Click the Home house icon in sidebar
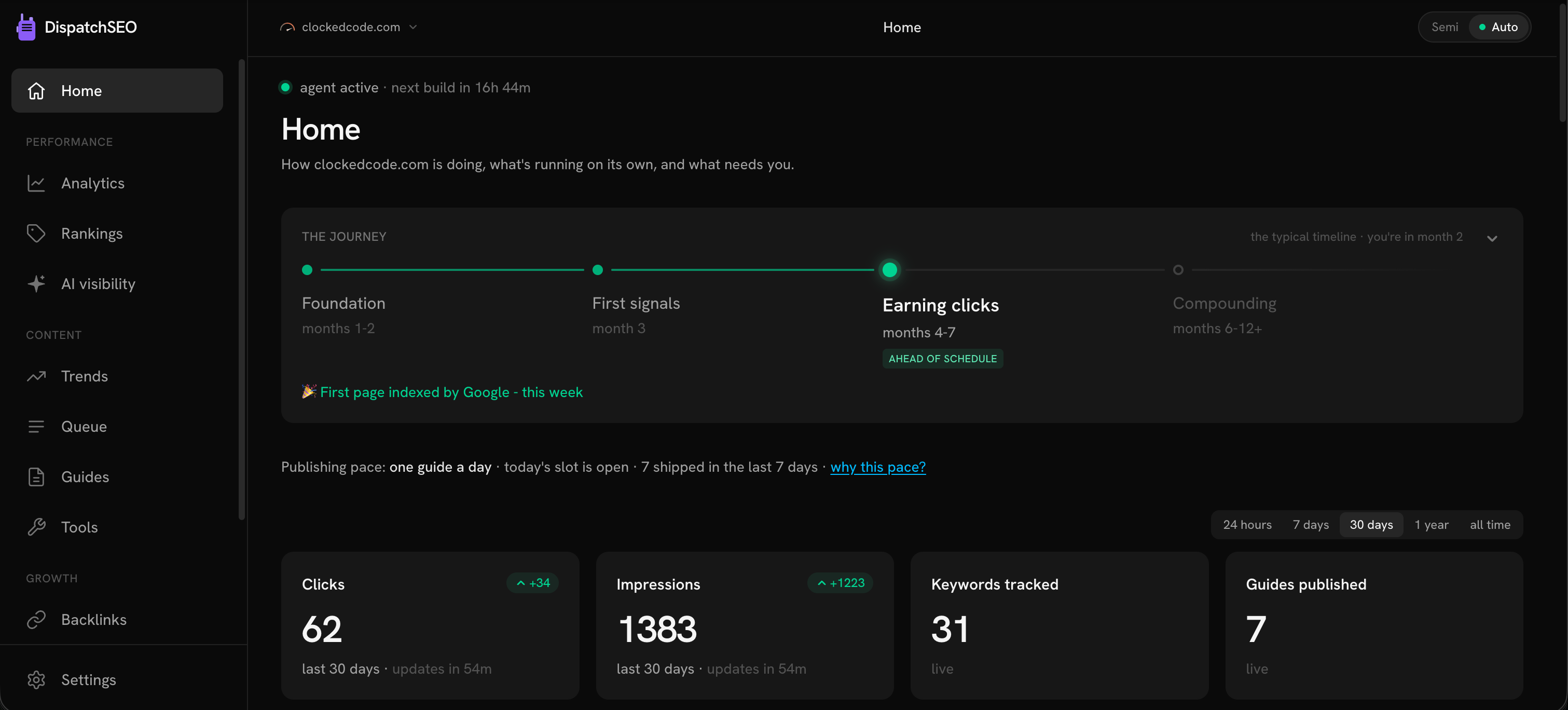The height and width of the screenshot is (710, 1568). click(36, 91)
